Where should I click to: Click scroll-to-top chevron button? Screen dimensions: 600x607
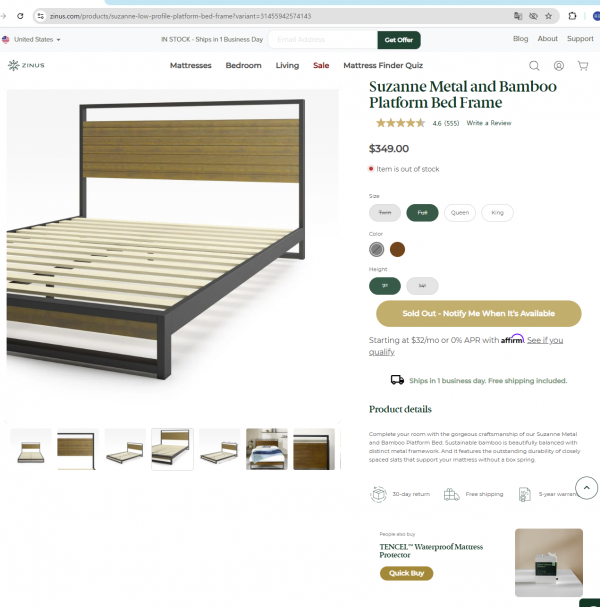point(586,488)
